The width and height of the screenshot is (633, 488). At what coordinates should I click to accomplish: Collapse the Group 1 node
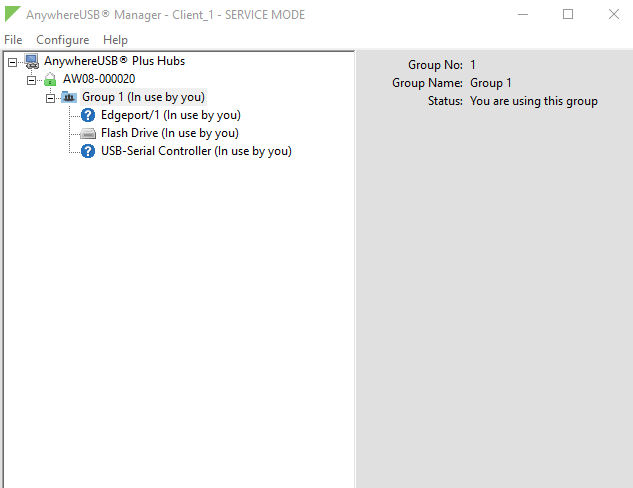coord(50,98)
